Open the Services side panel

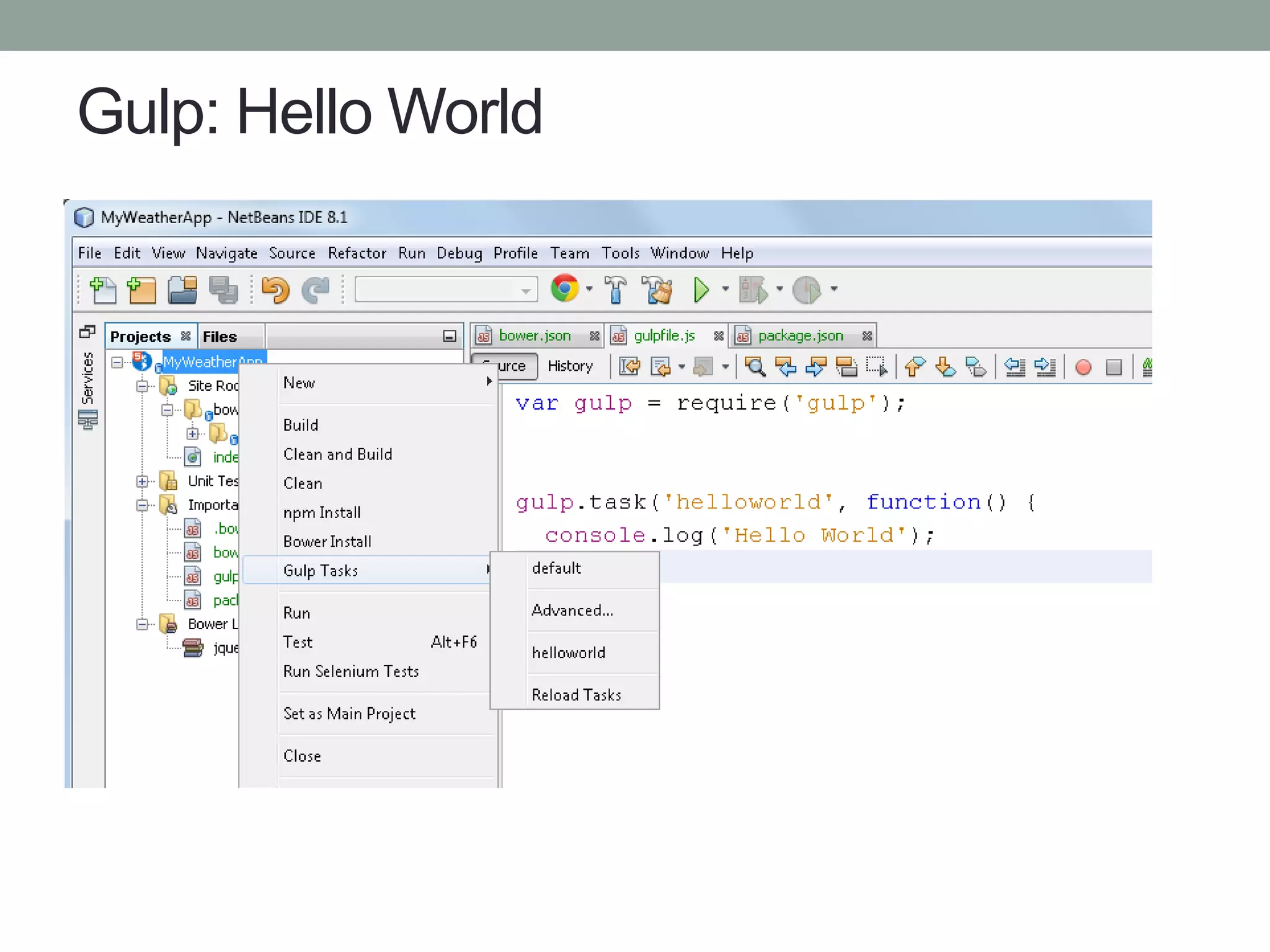point(87,390)
